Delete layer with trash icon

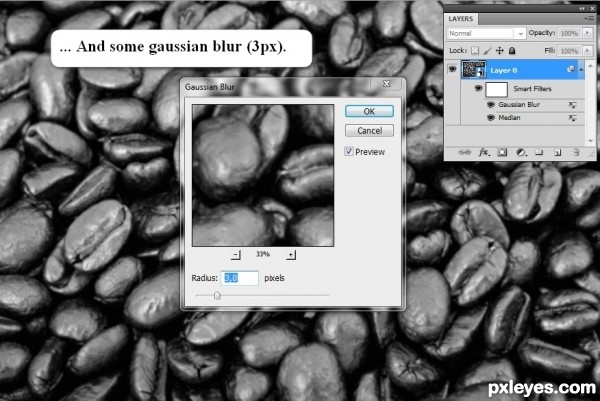click(576, 153)
